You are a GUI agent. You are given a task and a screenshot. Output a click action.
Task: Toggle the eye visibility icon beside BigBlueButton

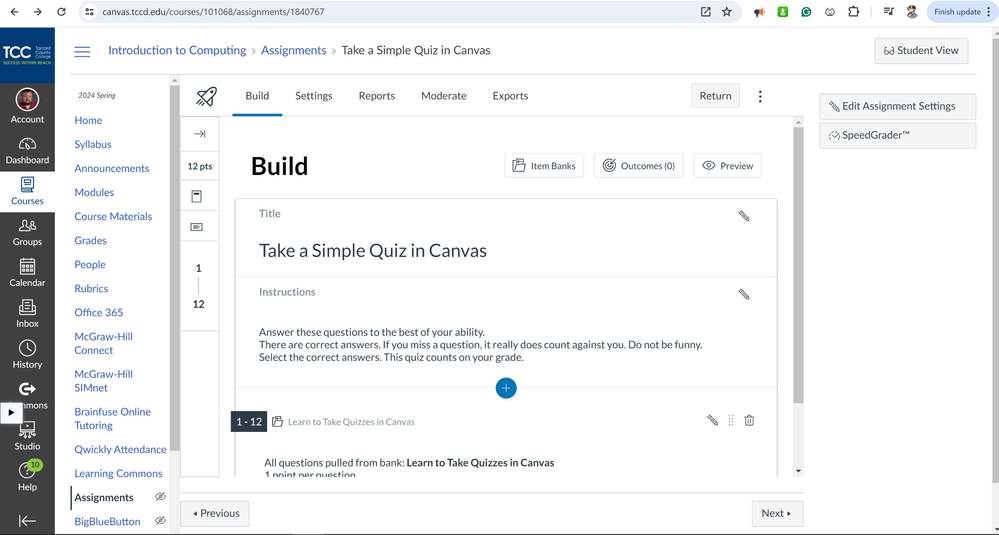click(160, 521)
